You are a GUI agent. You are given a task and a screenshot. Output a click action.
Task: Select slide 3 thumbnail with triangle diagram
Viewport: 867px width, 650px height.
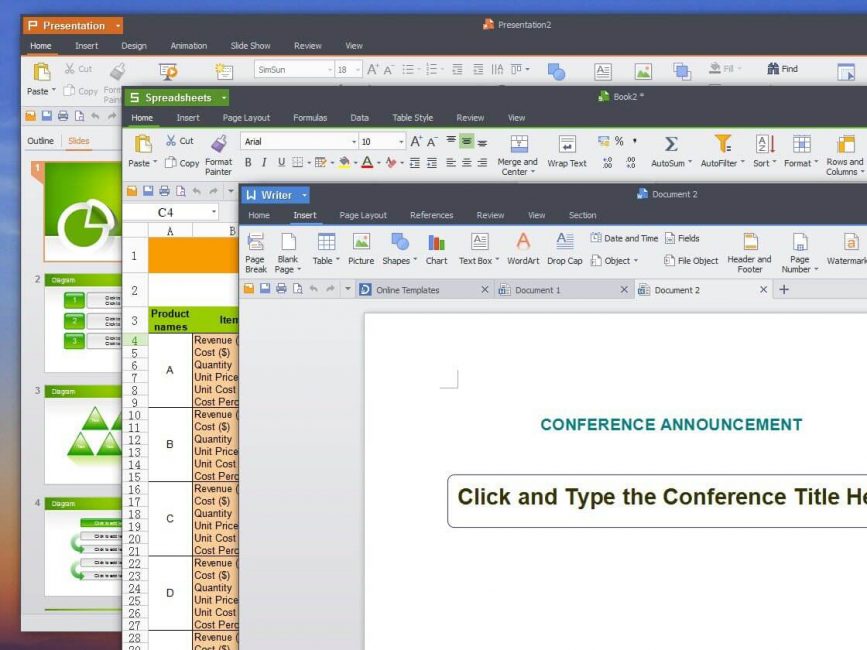(83, 434)
